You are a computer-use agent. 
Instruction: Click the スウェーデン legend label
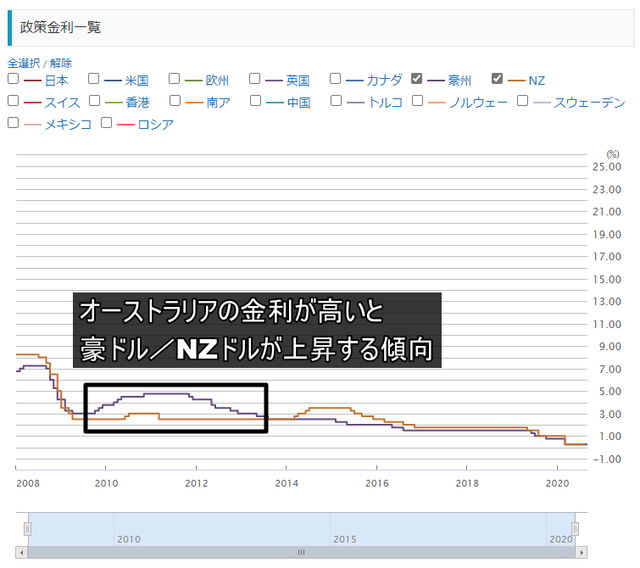tap(589, 102)
